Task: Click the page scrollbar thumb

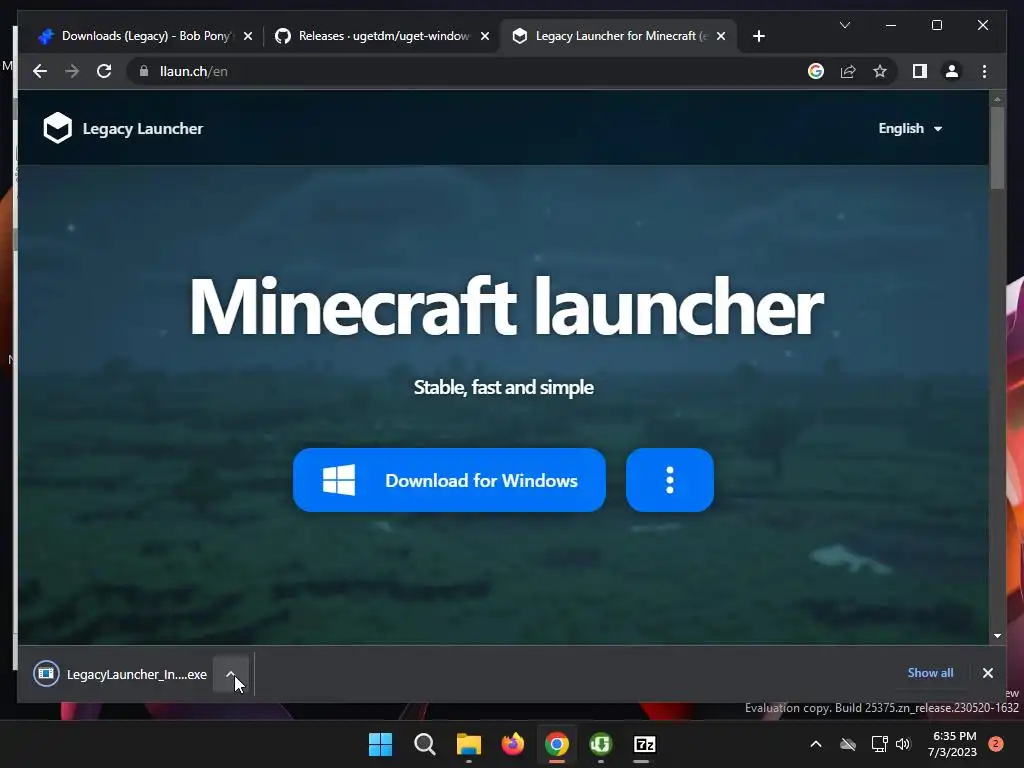Action: [997, 148]
